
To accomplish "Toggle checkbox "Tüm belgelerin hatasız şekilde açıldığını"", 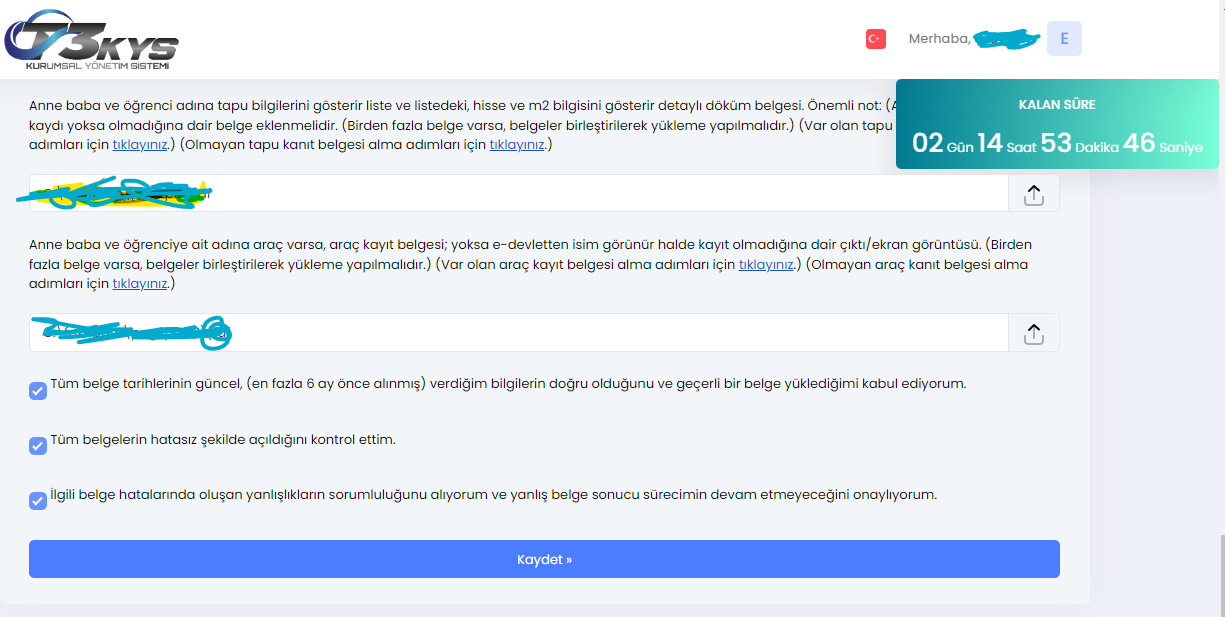I will (x=38, y=446).
